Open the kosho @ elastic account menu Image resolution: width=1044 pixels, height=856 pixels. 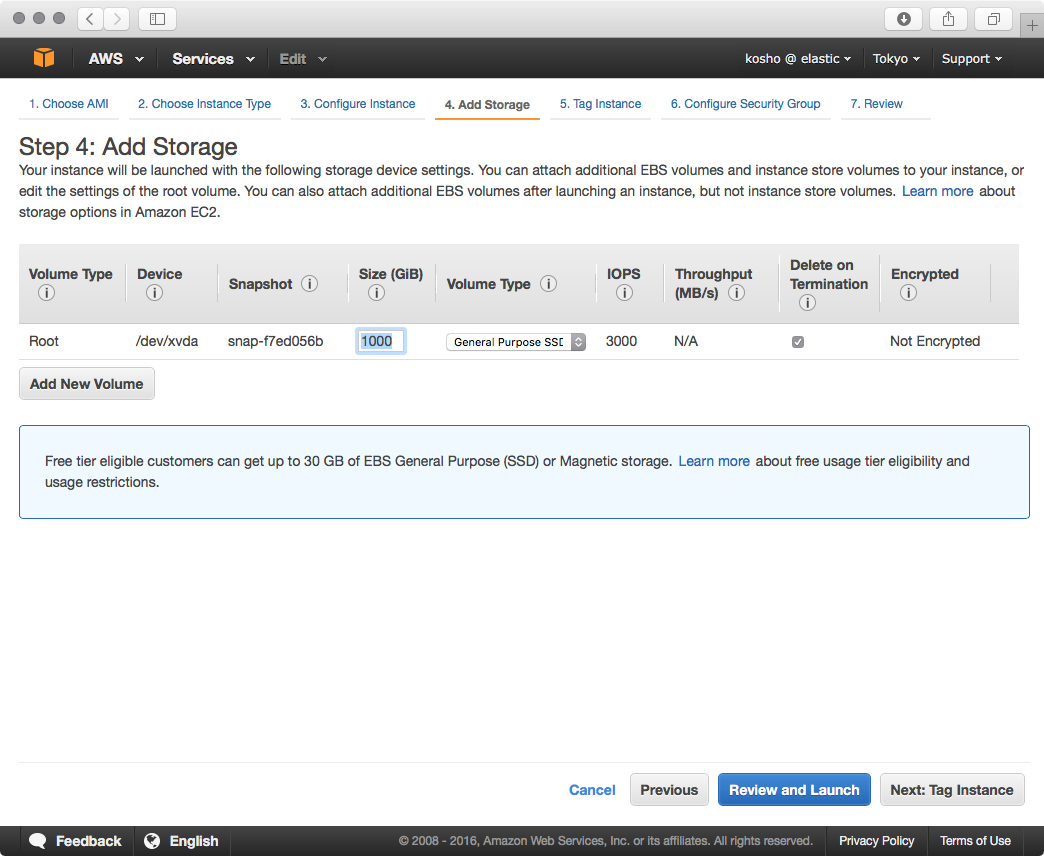(798, 59)
